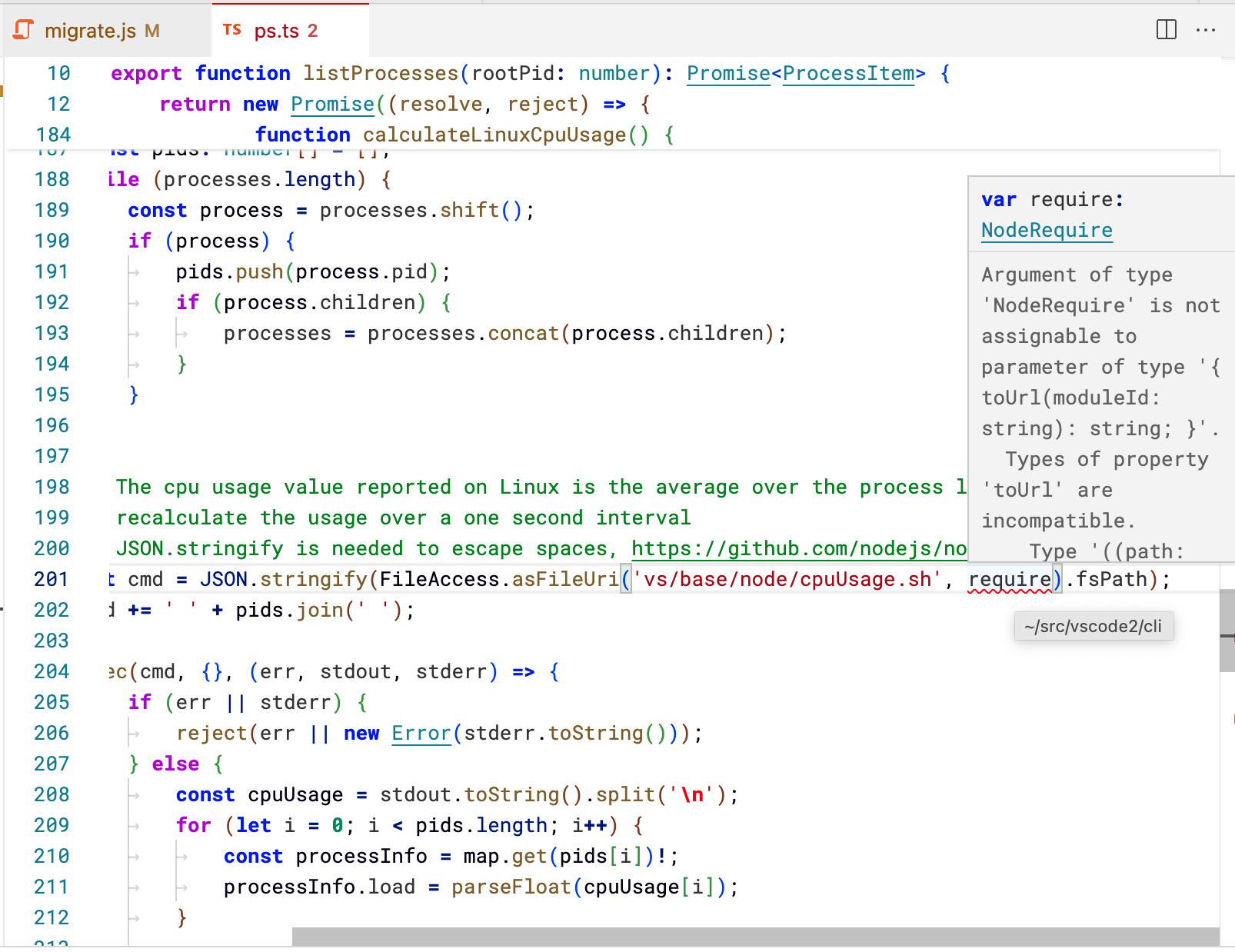1235x952 pixels.
Task: Open the split editor icon
Action: point(1166,31)
